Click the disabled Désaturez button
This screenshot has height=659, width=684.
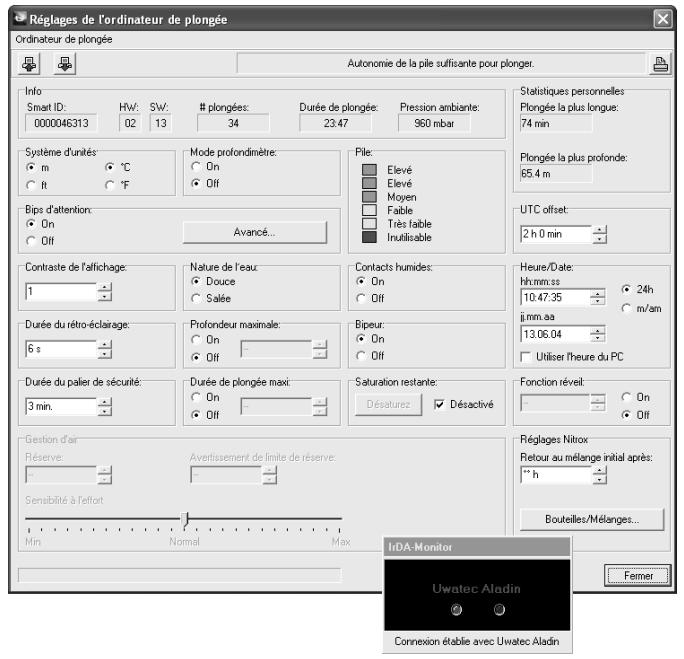(x=388, y=404)
